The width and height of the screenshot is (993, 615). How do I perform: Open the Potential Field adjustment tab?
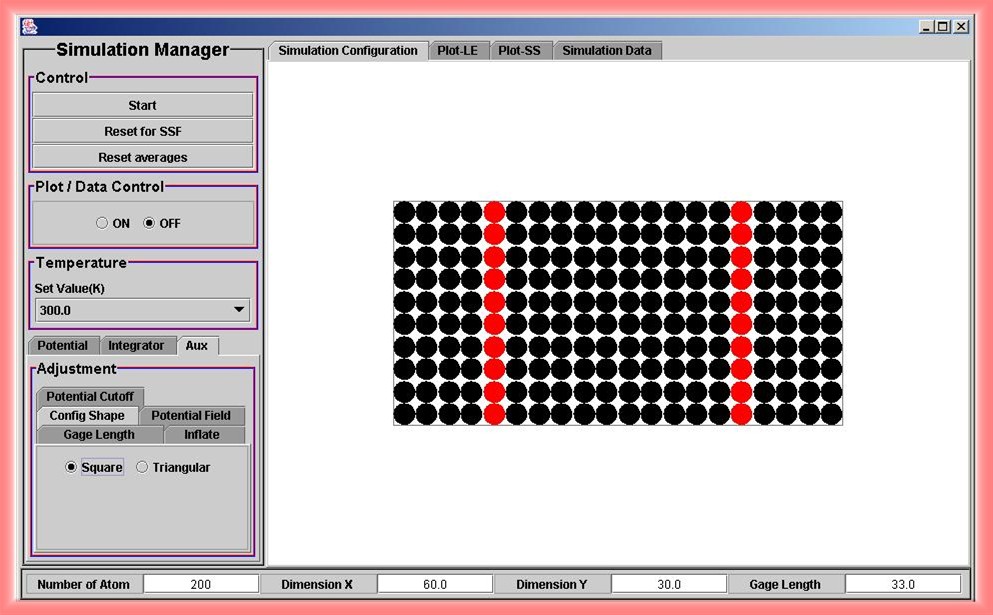tap(191, 416)
